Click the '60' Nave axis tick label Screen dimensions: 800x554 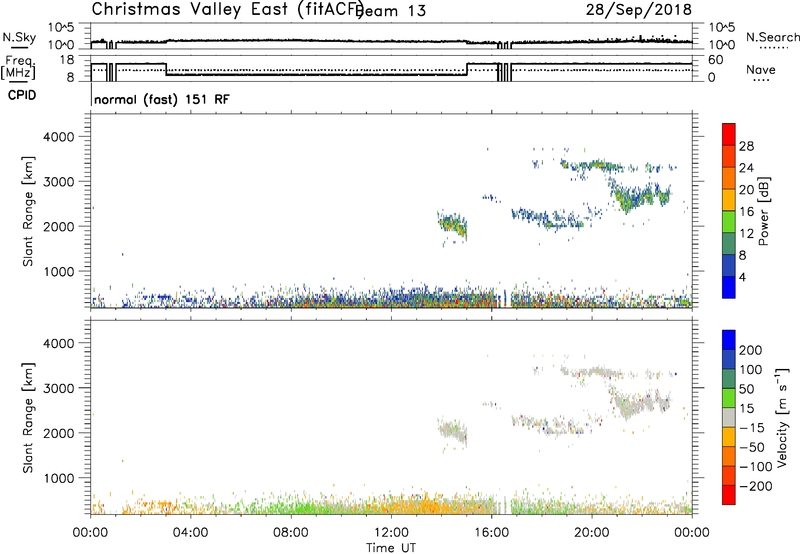pyautogui.click(x=715, y=60)
